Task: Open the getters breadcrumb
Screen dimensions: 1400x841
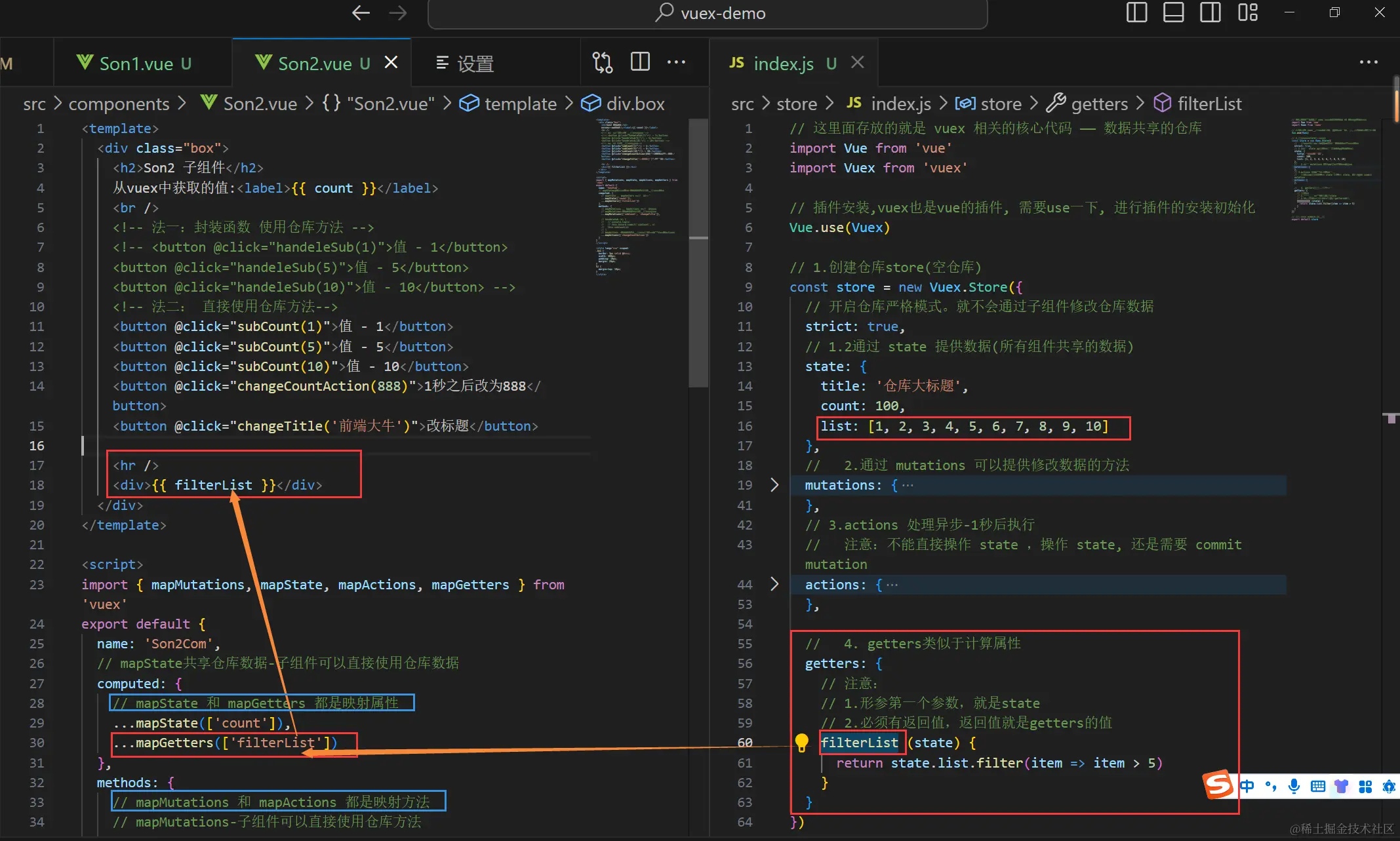Action: [x=1087, y=104]
